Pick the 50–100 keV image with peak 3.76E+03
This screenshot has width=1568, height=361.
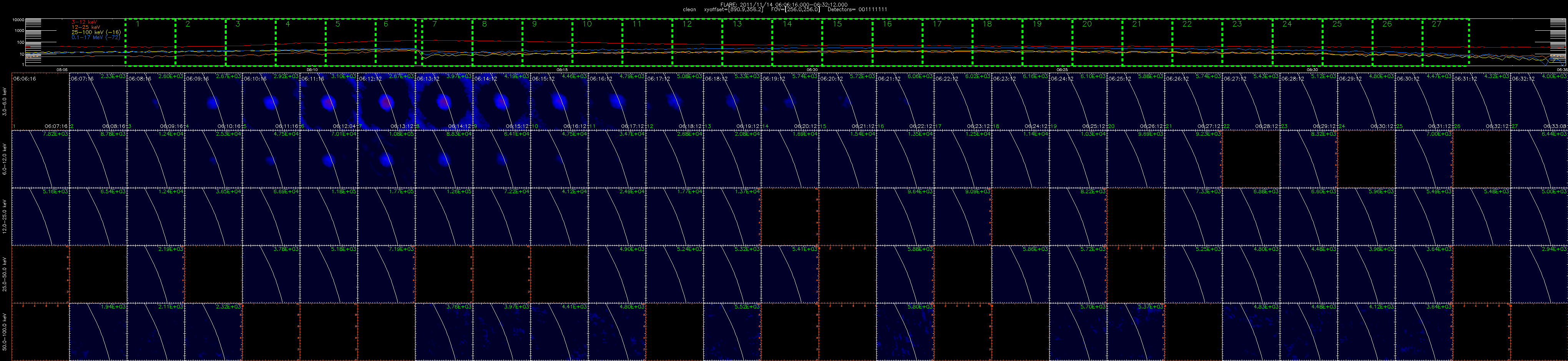click(x=444, y=332)
